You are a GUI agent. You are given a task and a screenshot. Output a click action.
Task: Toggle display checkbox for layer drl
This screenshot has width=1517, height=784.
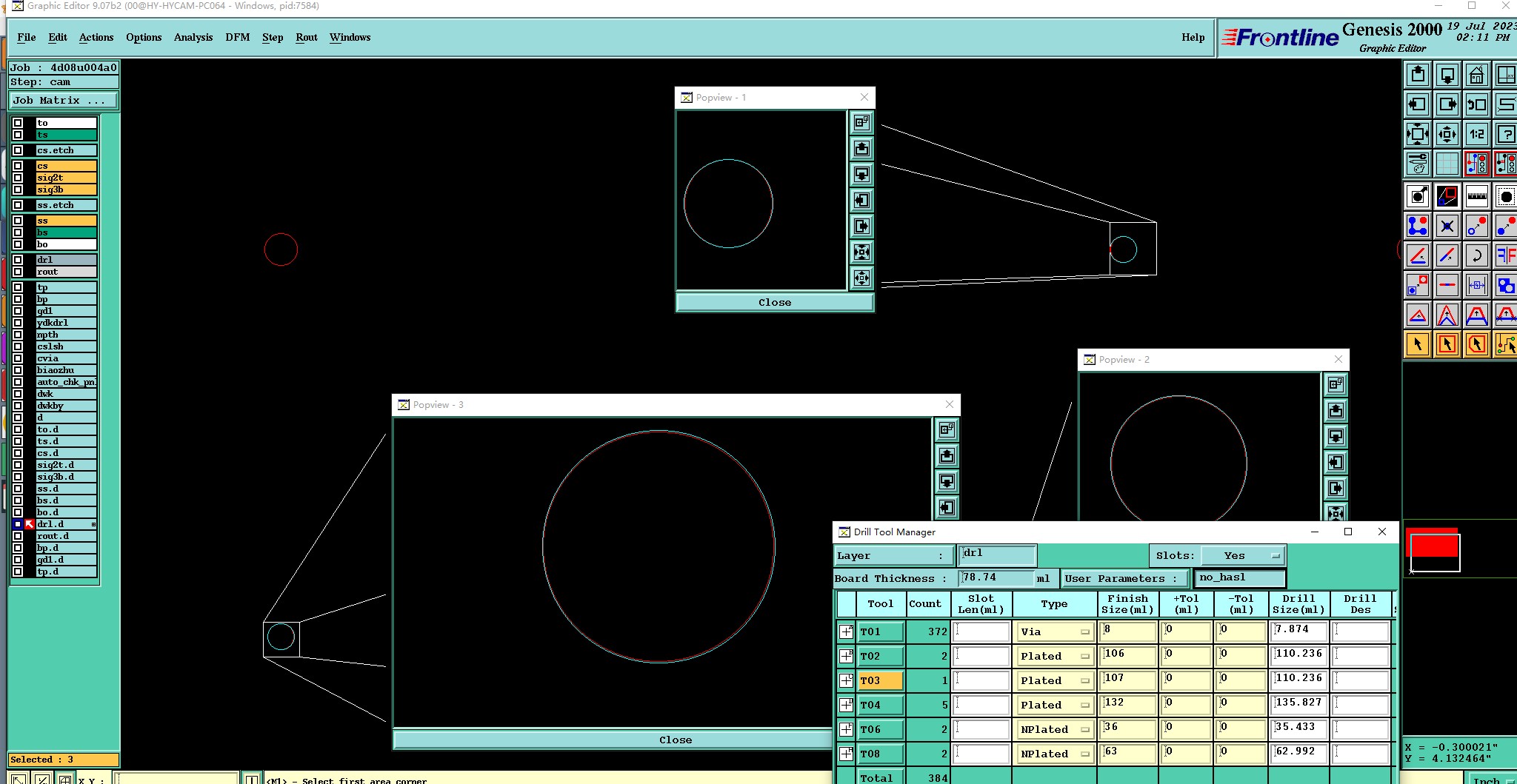[18, 260]
